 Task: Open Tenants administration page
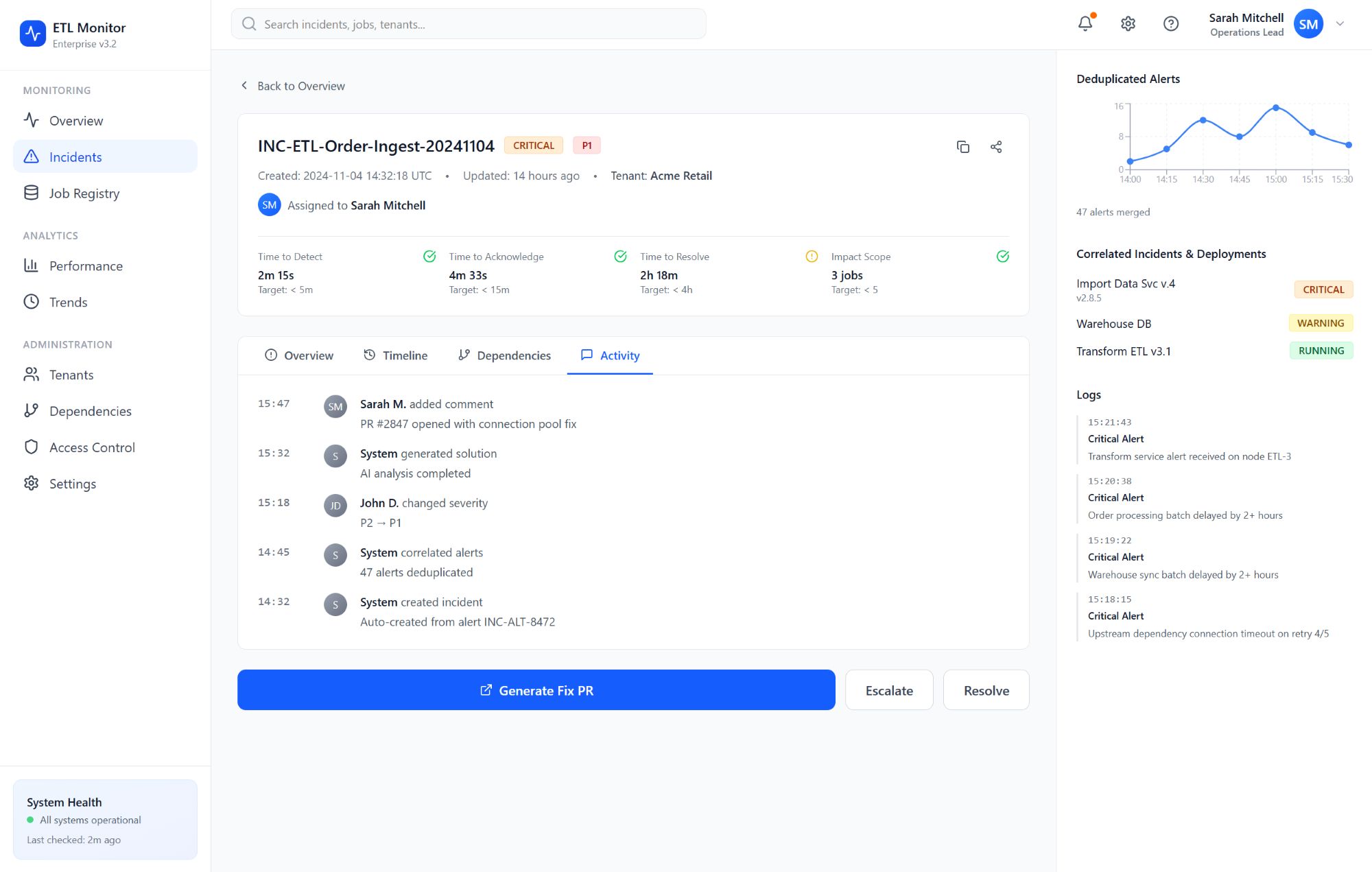pos(105,375)
